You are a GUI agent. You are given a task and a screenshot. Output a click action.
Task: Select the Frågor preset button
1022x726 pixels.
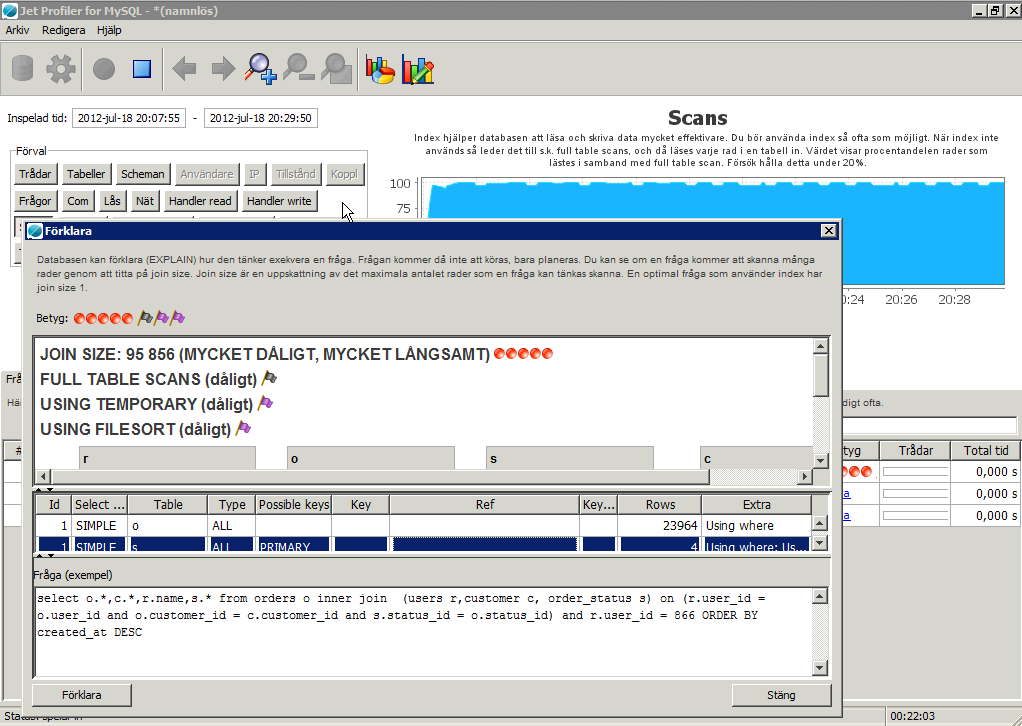35,201
